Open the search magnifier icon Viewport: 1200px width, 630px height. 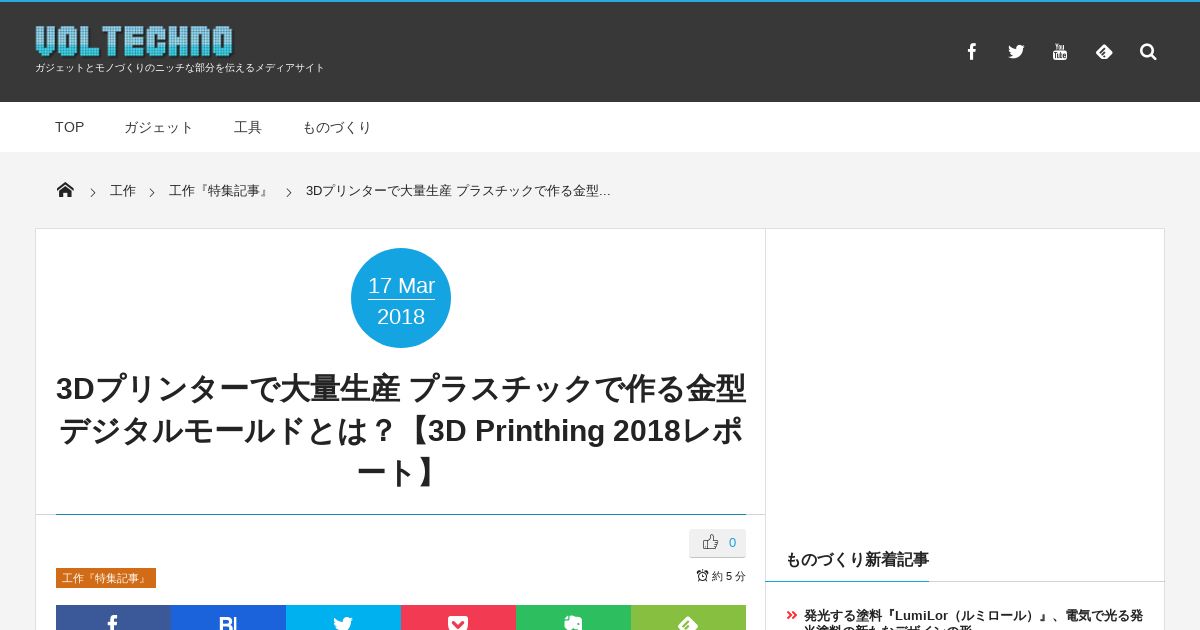pyautogui.click(x=1148, y=52)
